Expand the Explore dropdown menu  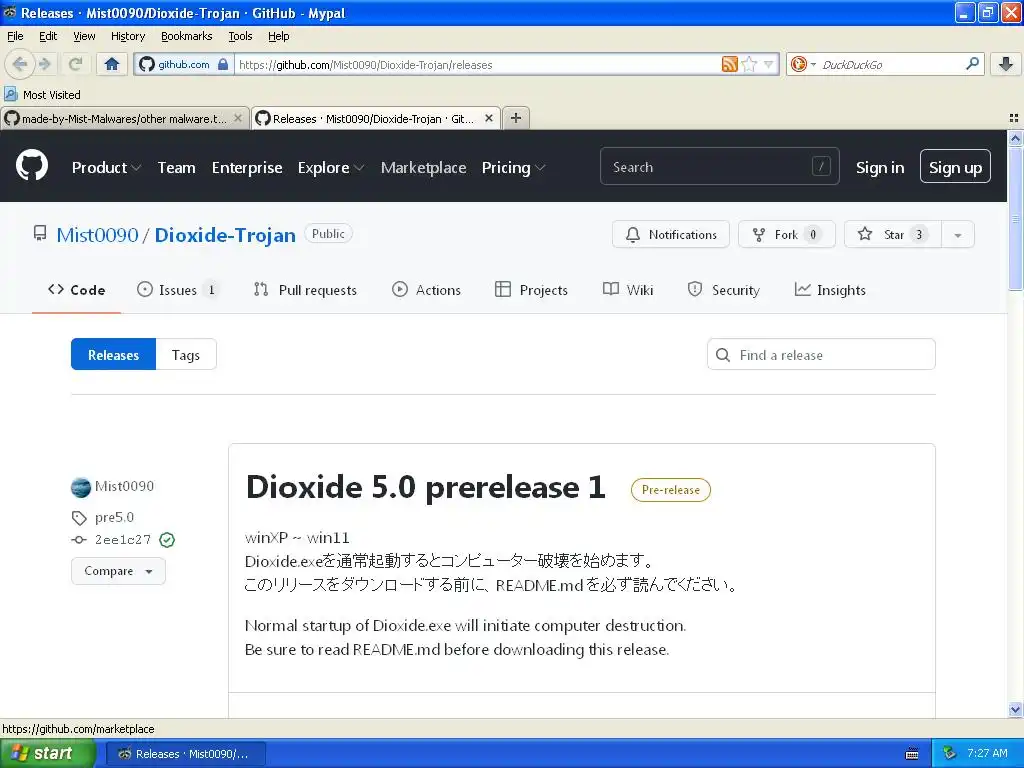point(330,167)
